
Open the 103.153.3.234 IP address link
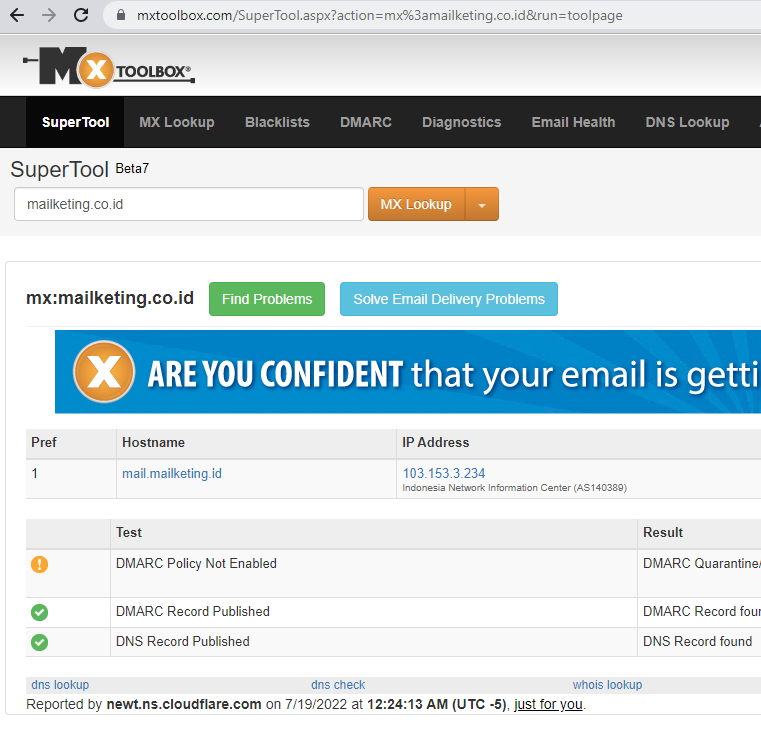[443, 473]
